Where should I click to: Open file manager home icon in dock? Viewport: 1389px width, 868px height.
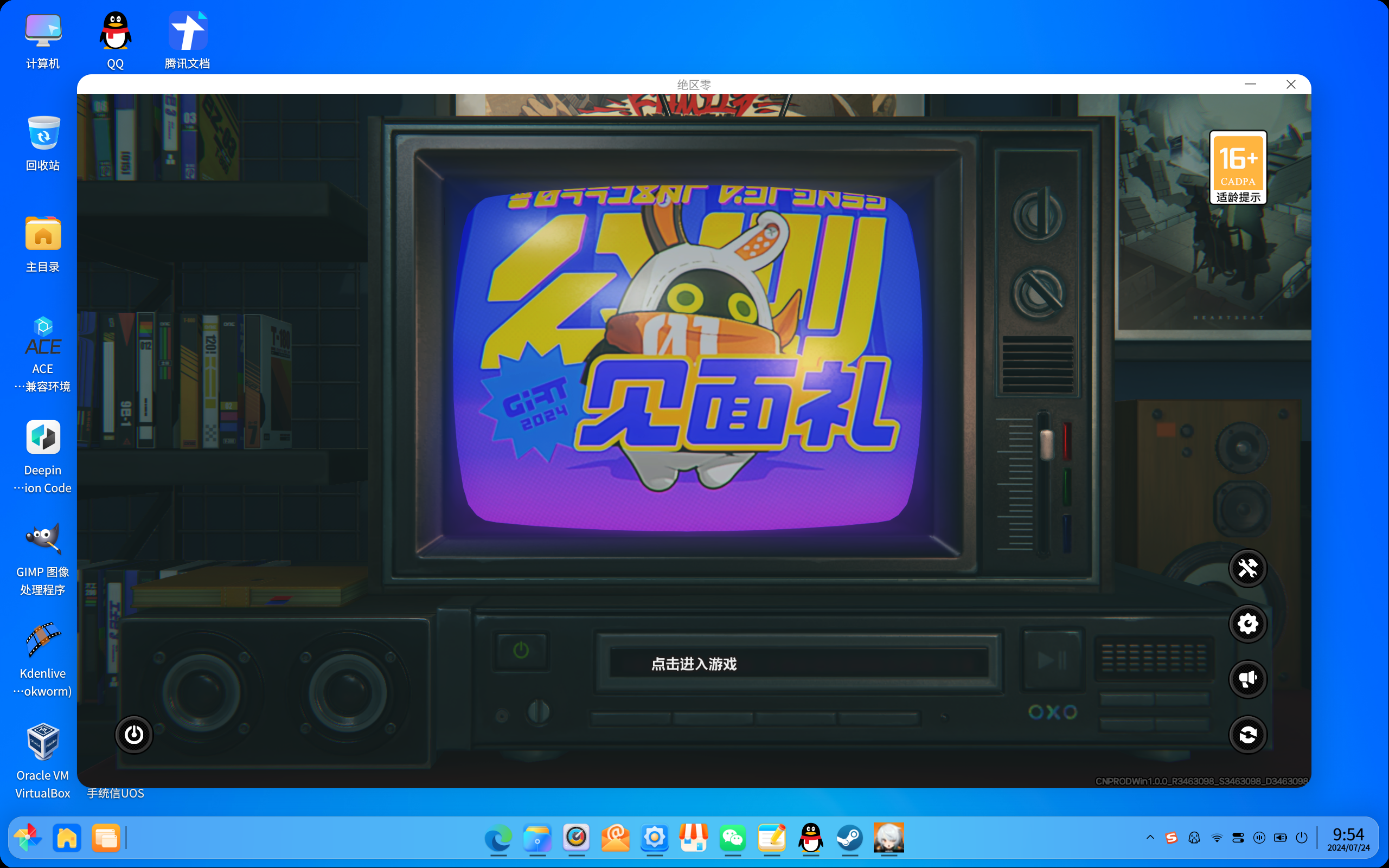(67, 838)
